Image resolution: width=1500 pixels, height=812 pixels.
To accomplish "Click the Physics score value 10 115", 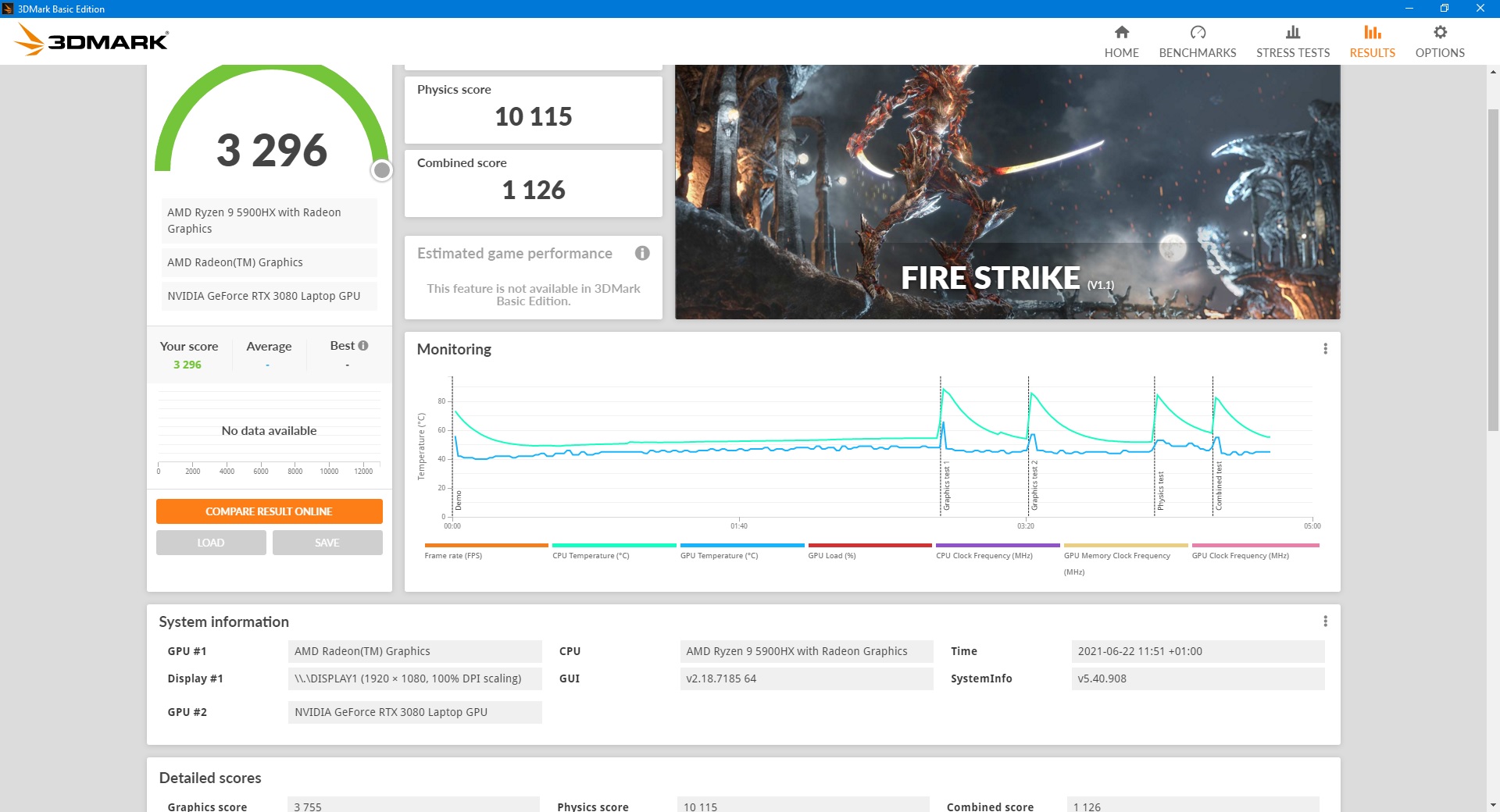I will 534,116.
